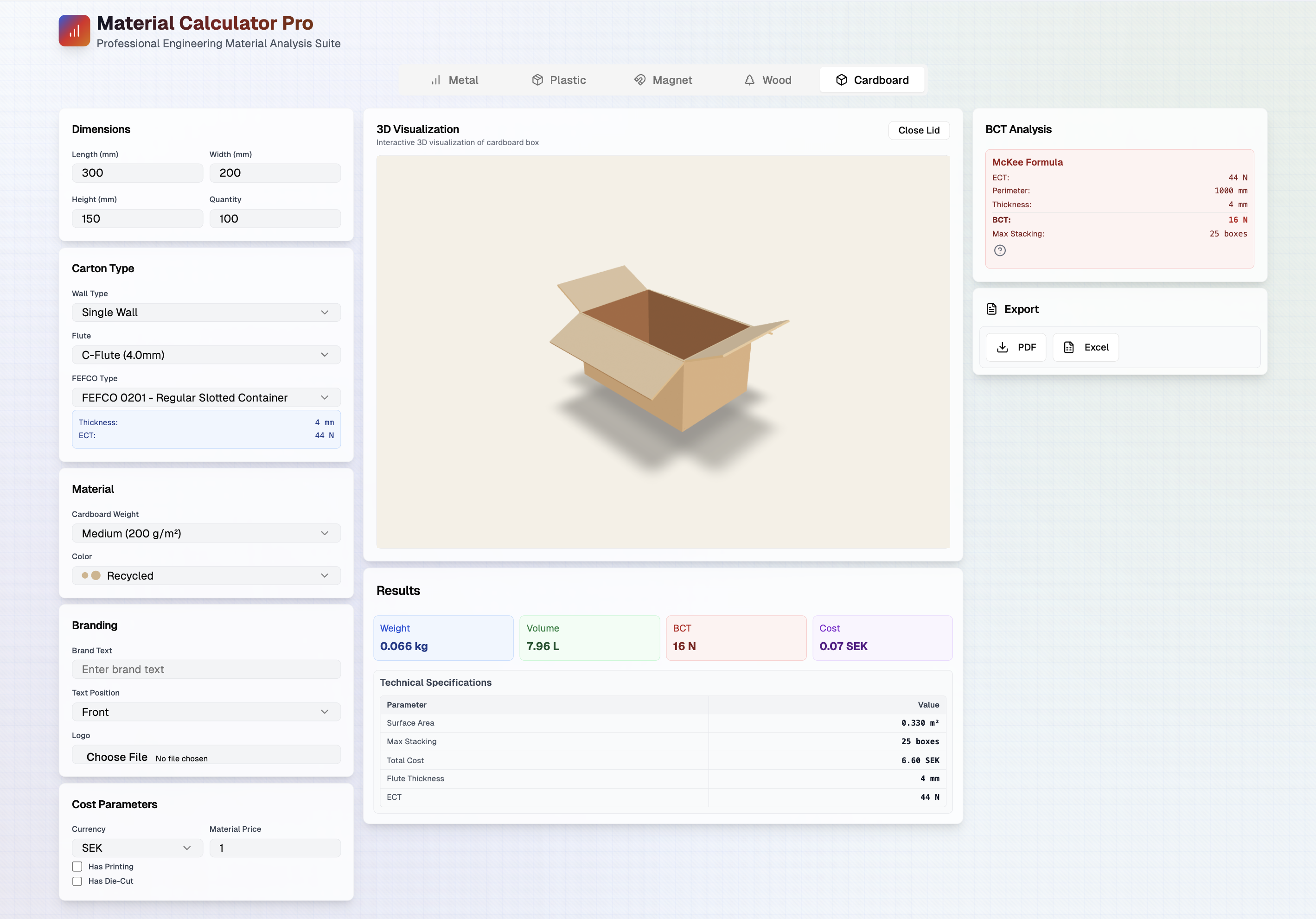Viewport: 1316px width, 919px height.
Task: Click the Material Calculator Pro logo
Action: tap(74, 31)
